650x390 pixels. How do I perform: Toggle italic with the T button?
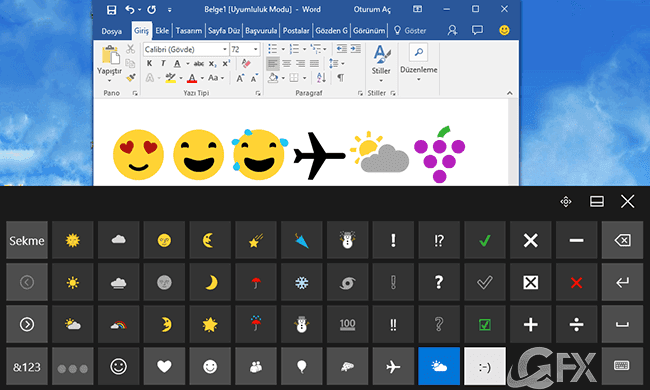coord(163,64)
